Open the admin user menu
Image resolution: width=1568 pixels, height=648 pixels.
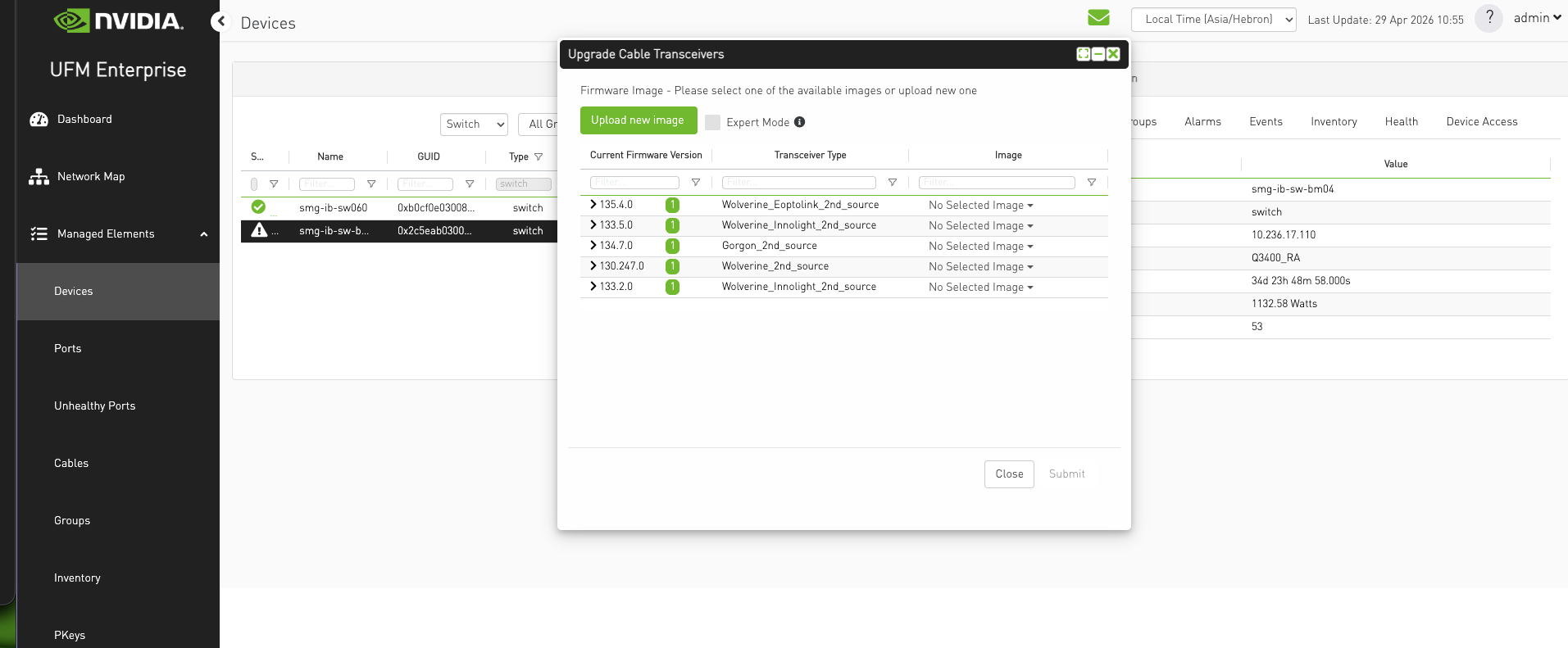(1537, 18)
